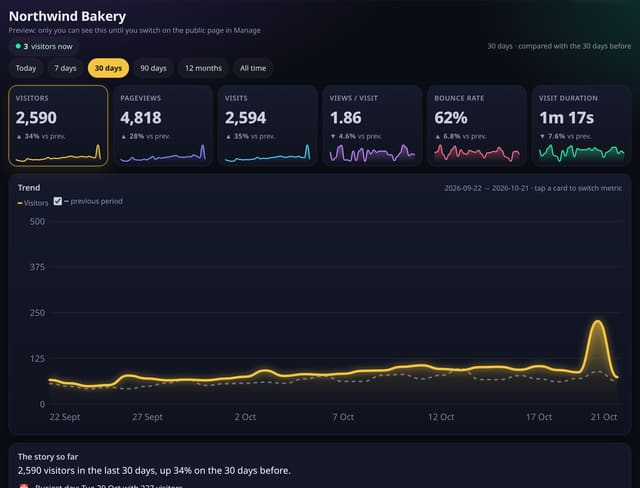
Task: Click the 1.86 views per visit value
Action: click(346, 118)
